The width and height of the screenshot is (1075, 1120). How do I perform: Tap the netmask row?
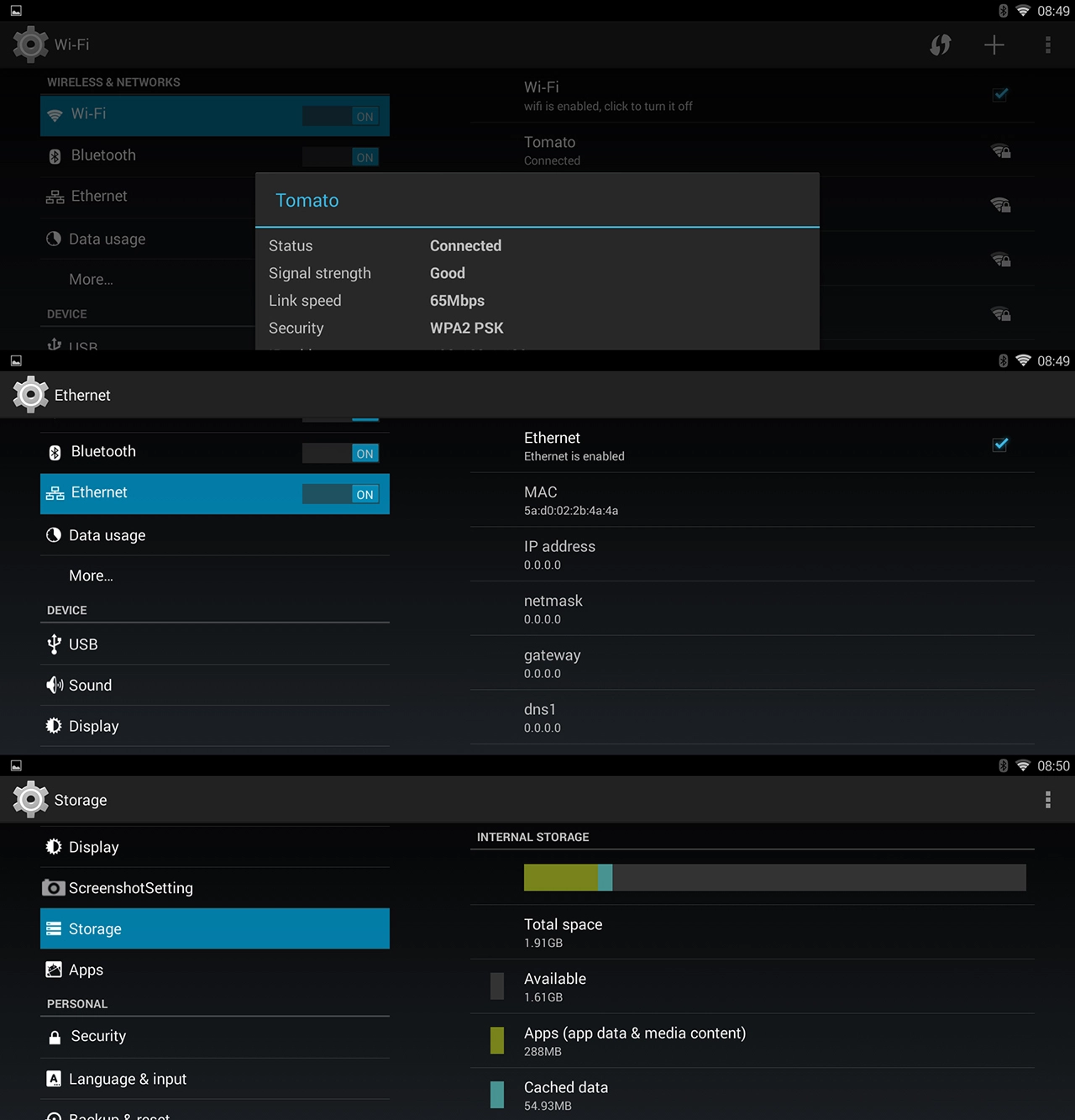pos(752,609)
